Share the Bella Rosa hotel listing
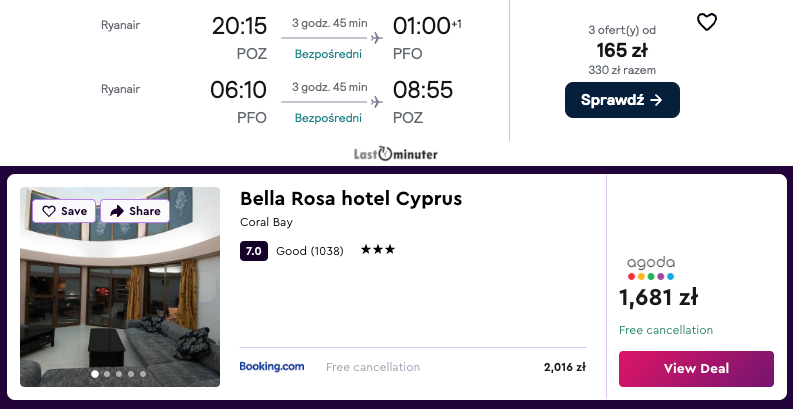Image resolution: width=793 pixels, height=409 pixels. pos(135,211)
